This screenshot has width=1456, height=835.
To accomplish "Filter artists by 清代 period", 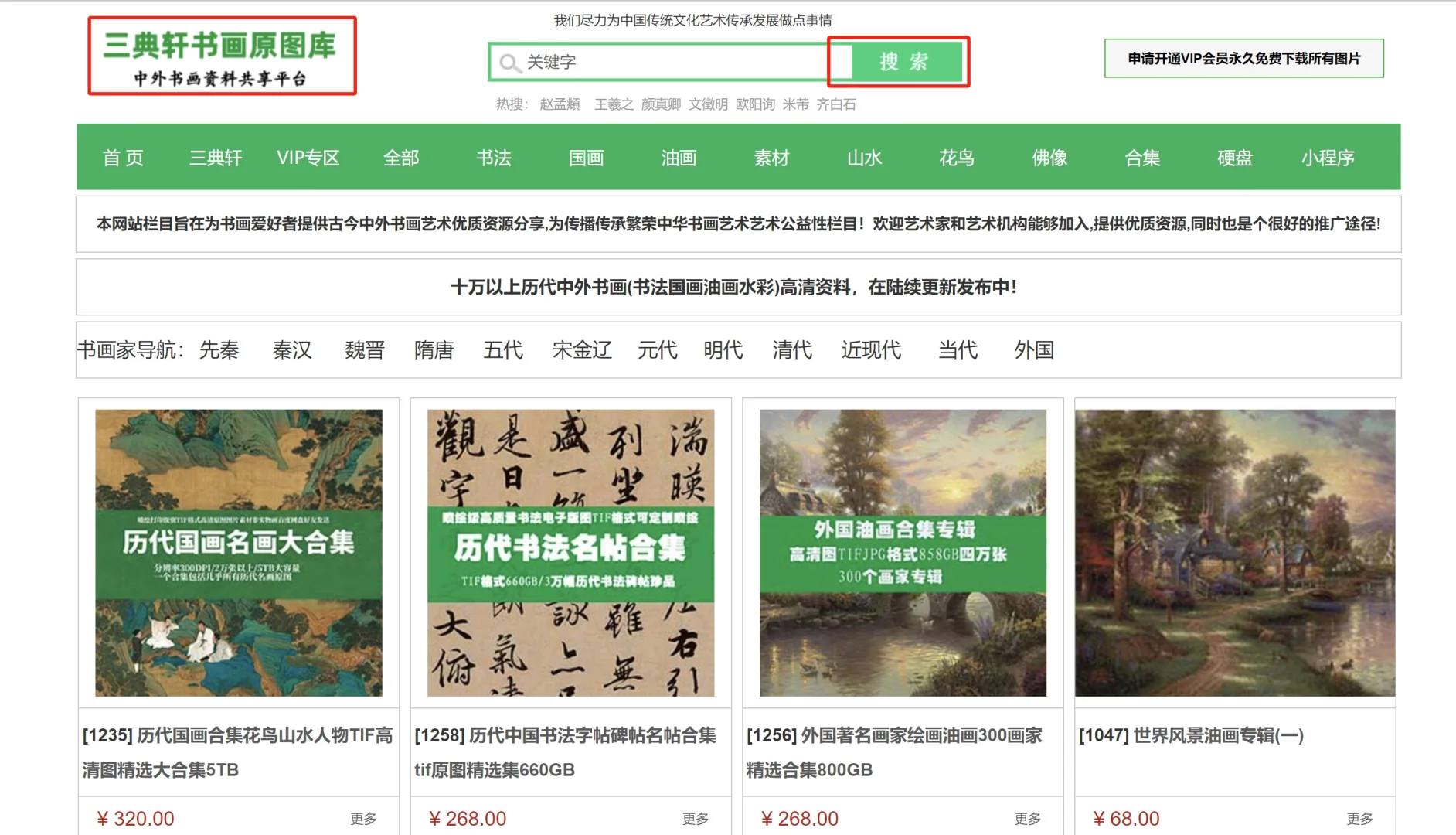I will coord(792,350).
